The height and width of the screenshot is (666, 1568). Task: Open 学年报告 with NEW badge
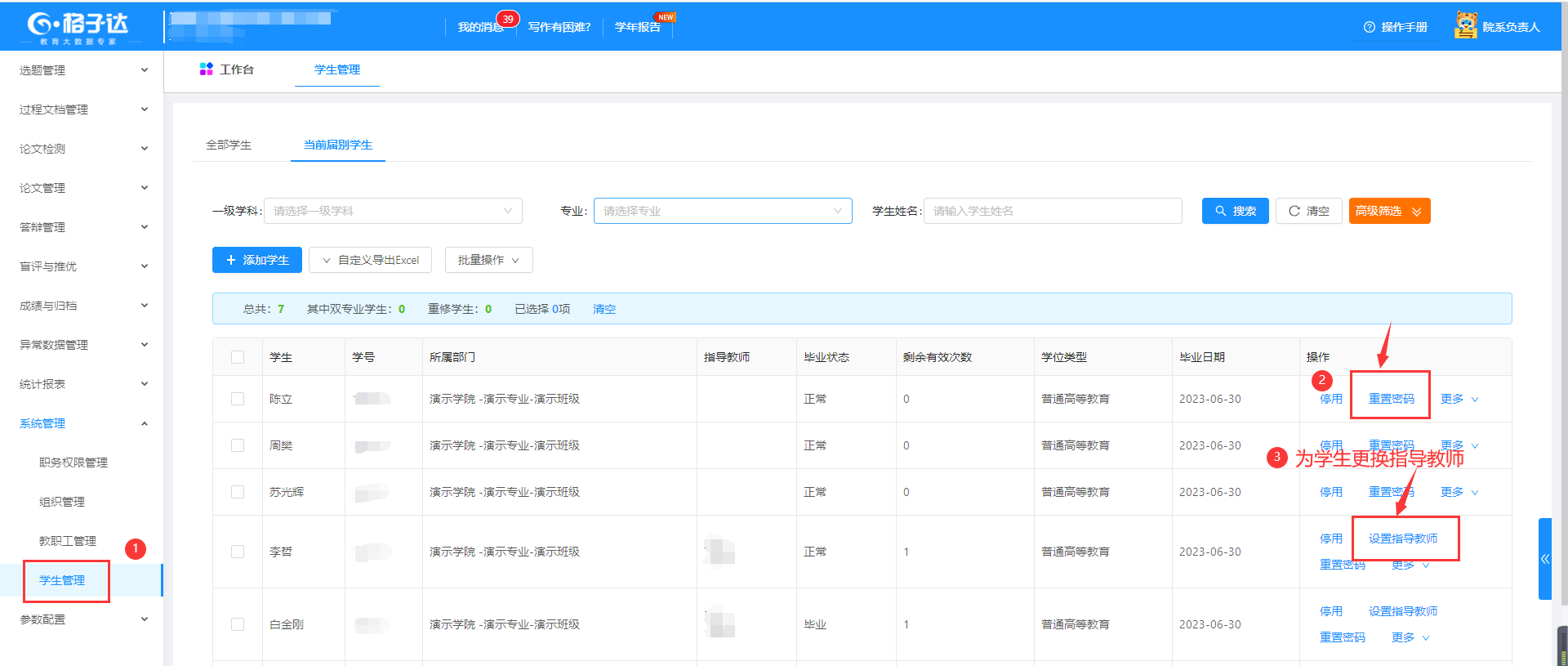click(638, 27)
